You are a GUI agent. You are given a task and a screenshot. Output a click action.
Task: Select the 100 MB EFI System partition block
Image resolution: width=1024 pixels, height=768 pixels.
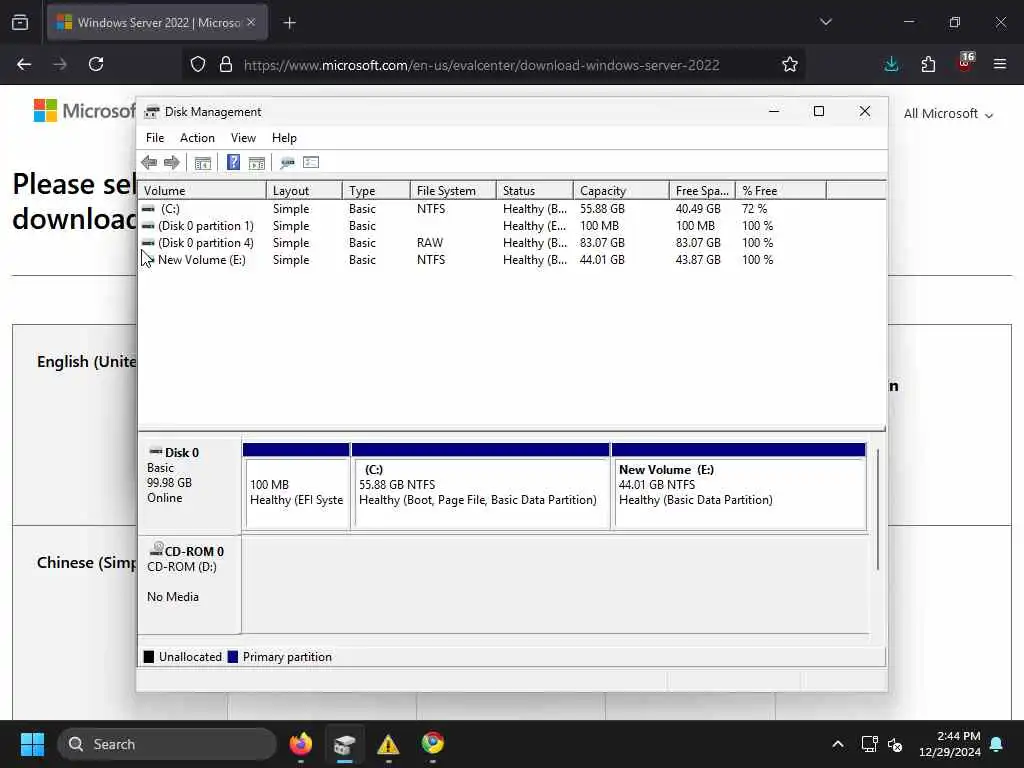[x=296, y=487]
